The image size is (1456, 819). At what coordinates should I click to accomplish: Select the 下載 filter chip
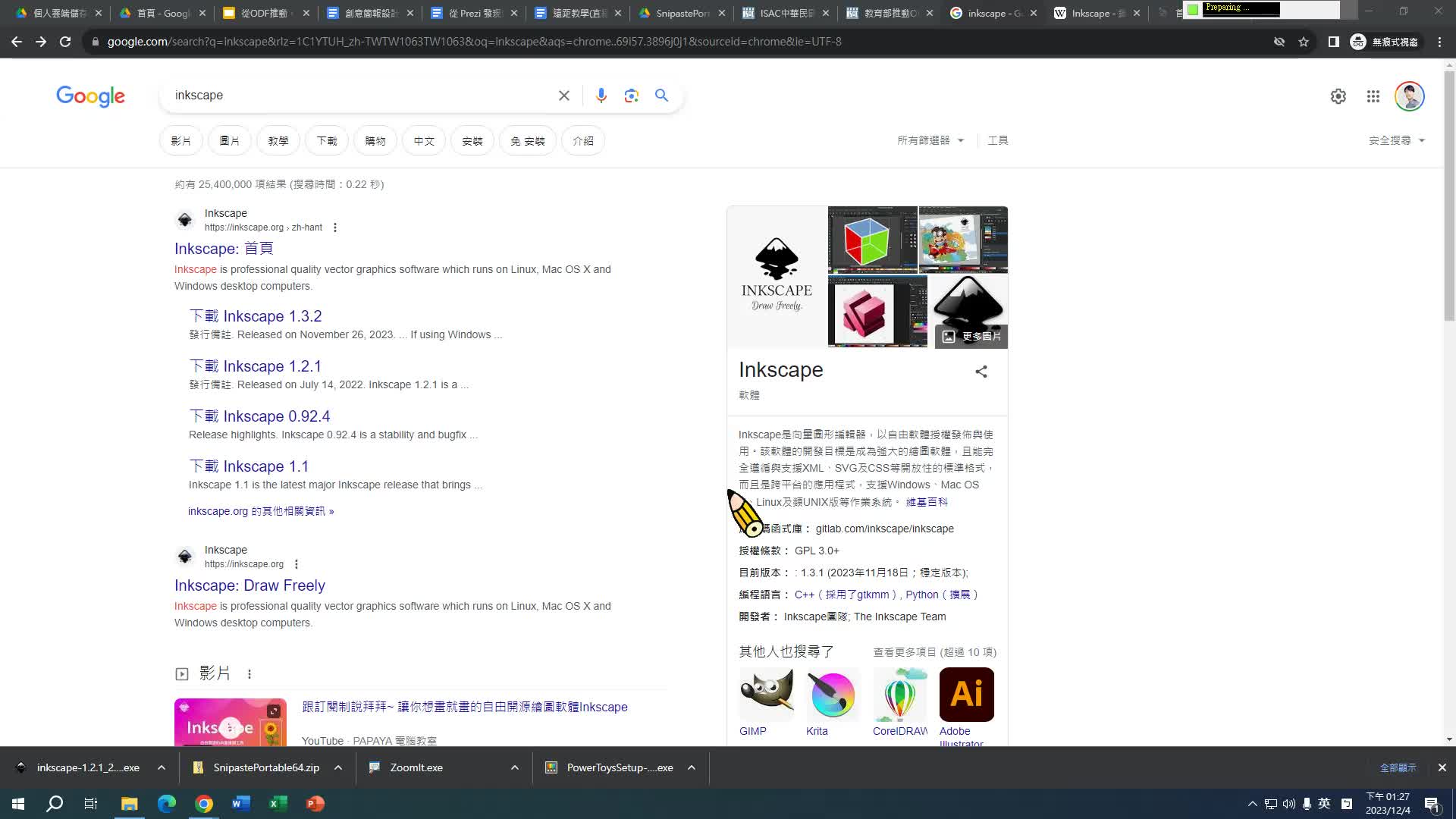tap(327, 141)
